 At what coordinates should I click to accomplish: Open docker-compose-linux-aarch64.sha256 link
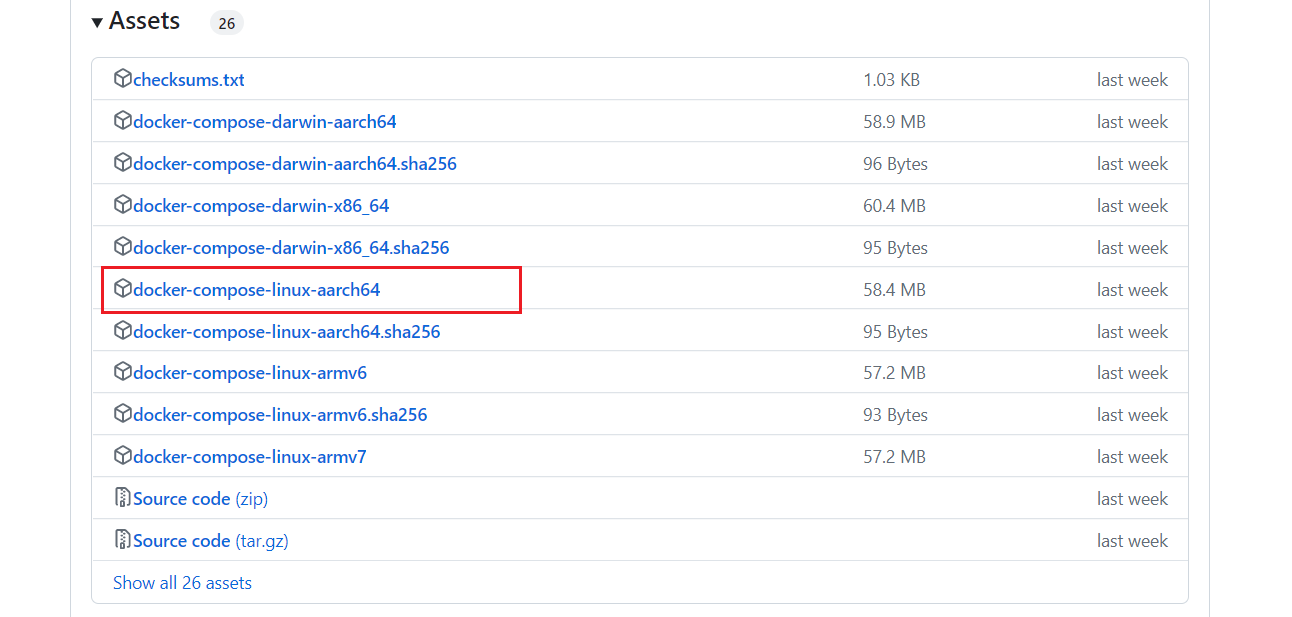click(287, 332)
